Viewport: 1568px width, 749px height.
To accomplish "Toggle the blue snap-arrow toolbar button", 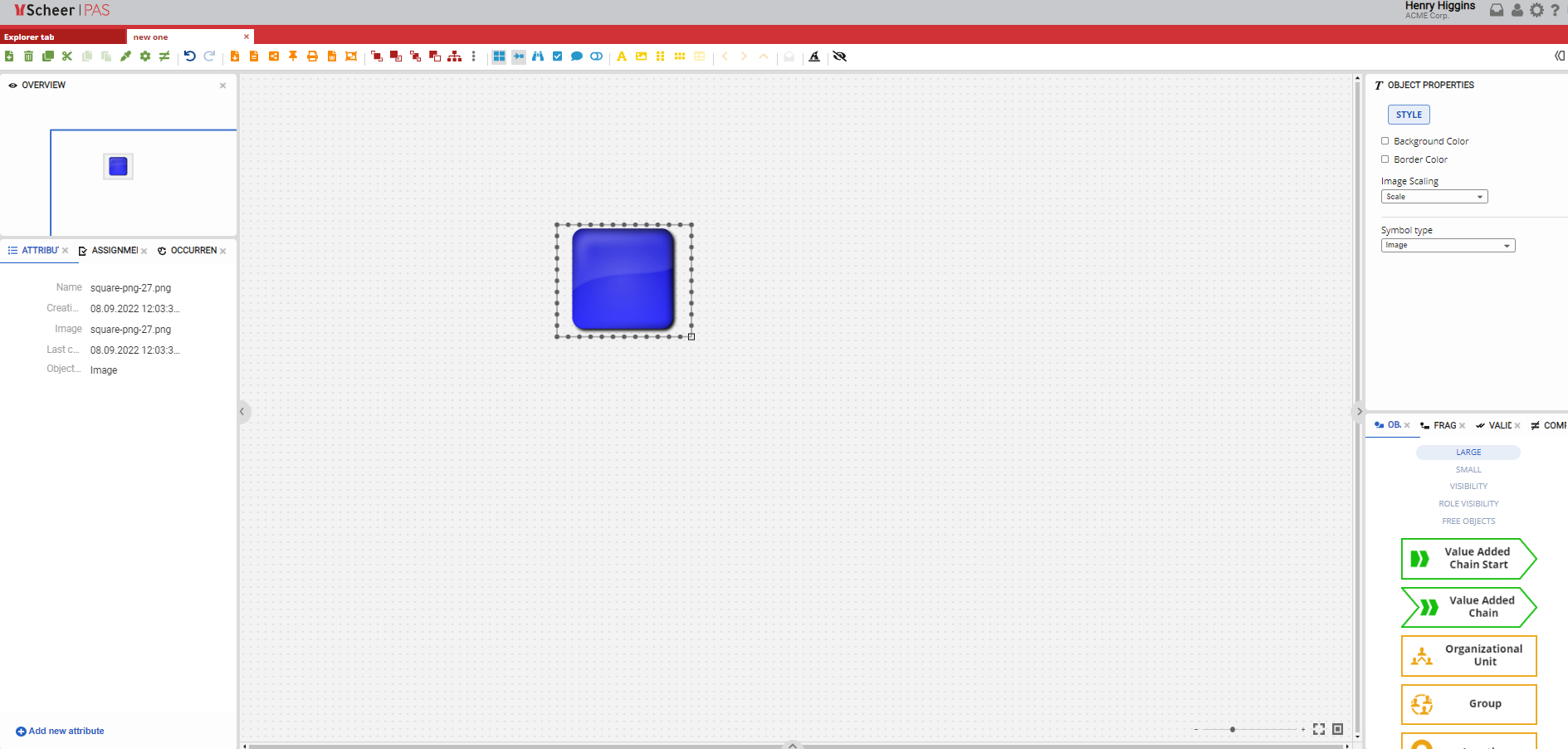I will [x=519, y=56].
